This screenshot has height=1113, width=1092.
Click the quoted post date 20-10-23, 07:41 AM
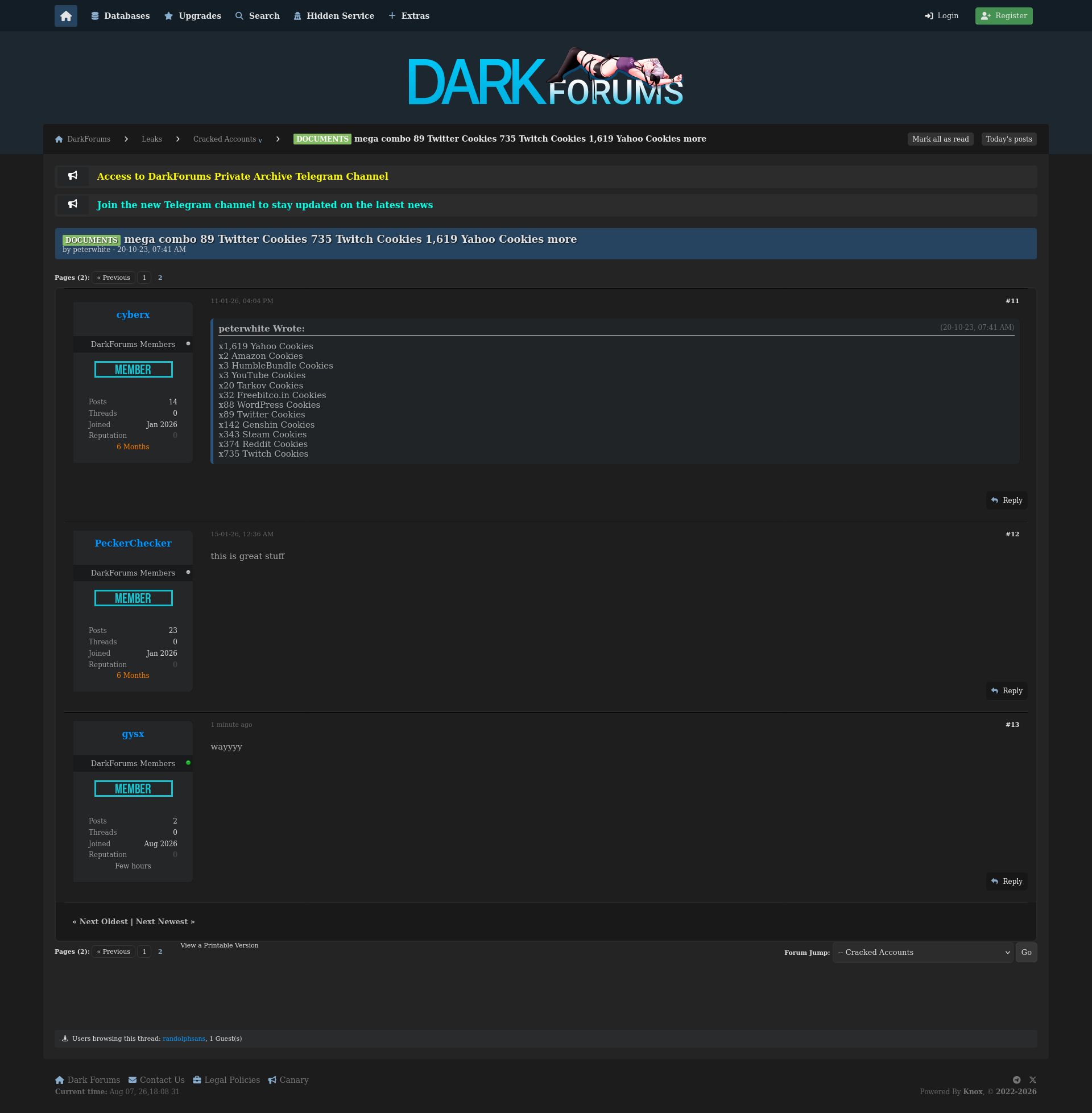pyautogui.click(x=977, y=328)
